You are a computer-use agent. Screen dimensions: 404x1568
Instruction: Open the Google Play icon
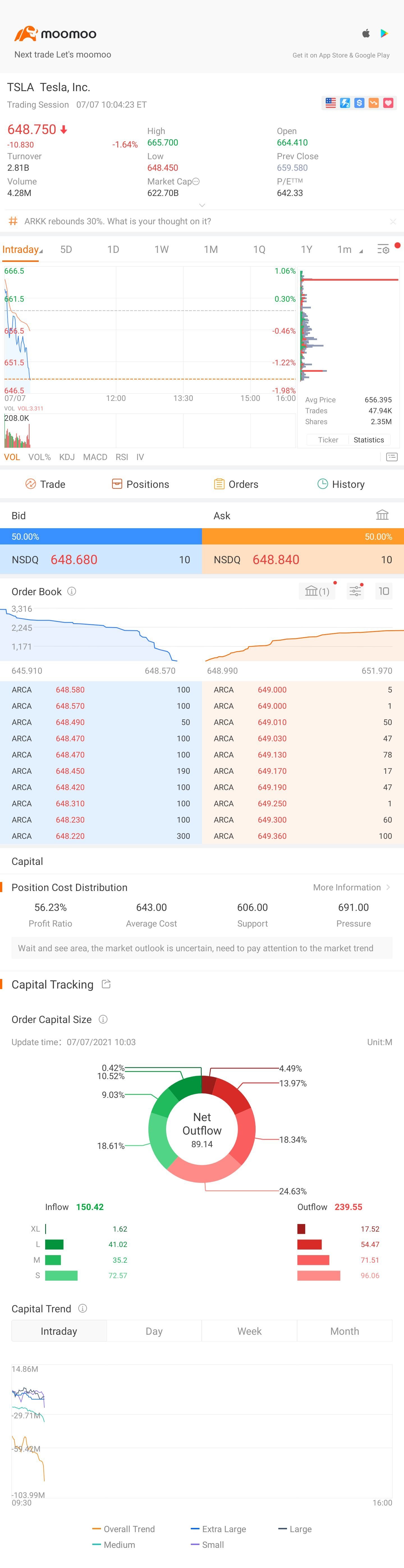tap(384, 33)
